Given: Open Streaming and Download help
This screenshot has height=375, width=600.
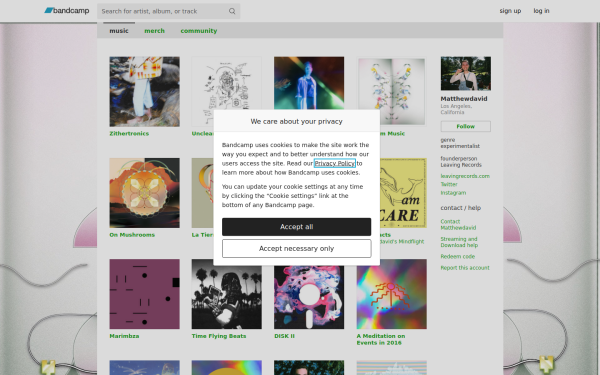Looking at the screenshot, I should click(x=459, y=242).
